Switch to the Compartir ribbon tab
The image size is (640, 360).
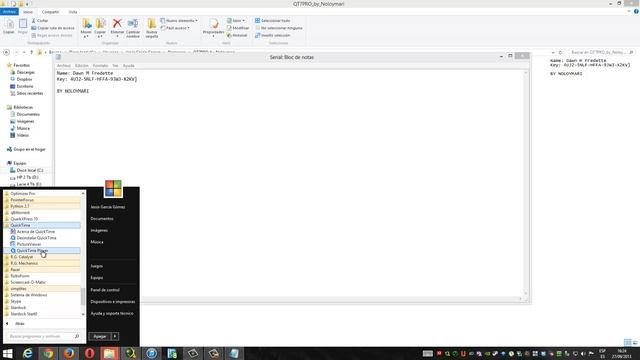[50, 12]
